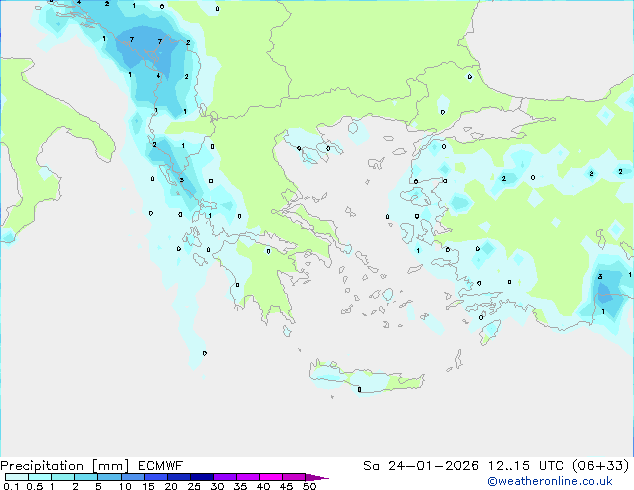The height and width of the screenshot is (490, 634).
Task: Click the 45–50 mm legend swatch
Action: (294, 477)
